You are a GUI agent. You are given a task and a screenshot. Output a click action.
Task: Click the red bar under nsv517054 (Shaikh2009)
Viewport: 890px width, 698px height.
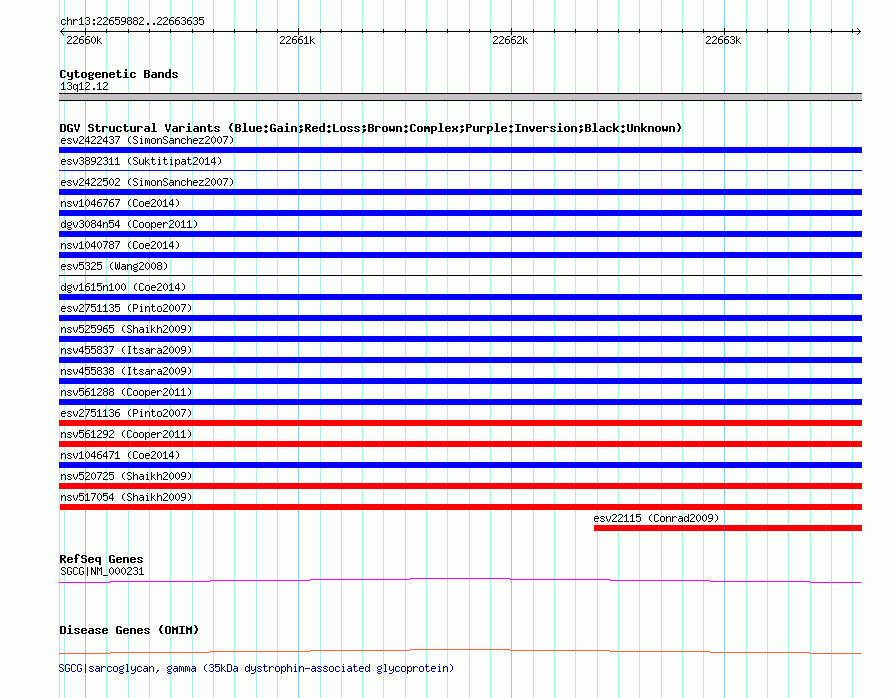(460, 507)
